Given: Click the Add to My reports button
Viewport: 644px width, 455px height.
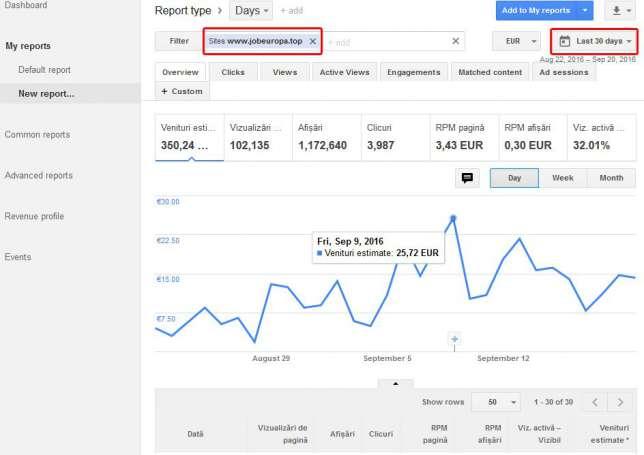Looking at the screenshot, I should (536, 10).
